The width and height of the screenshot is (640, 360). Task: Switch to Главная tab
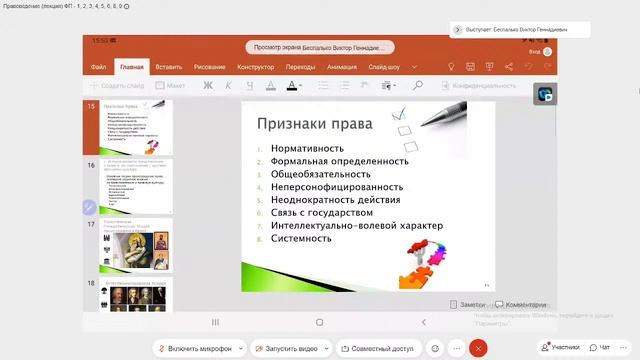click(x=132, y=67)
